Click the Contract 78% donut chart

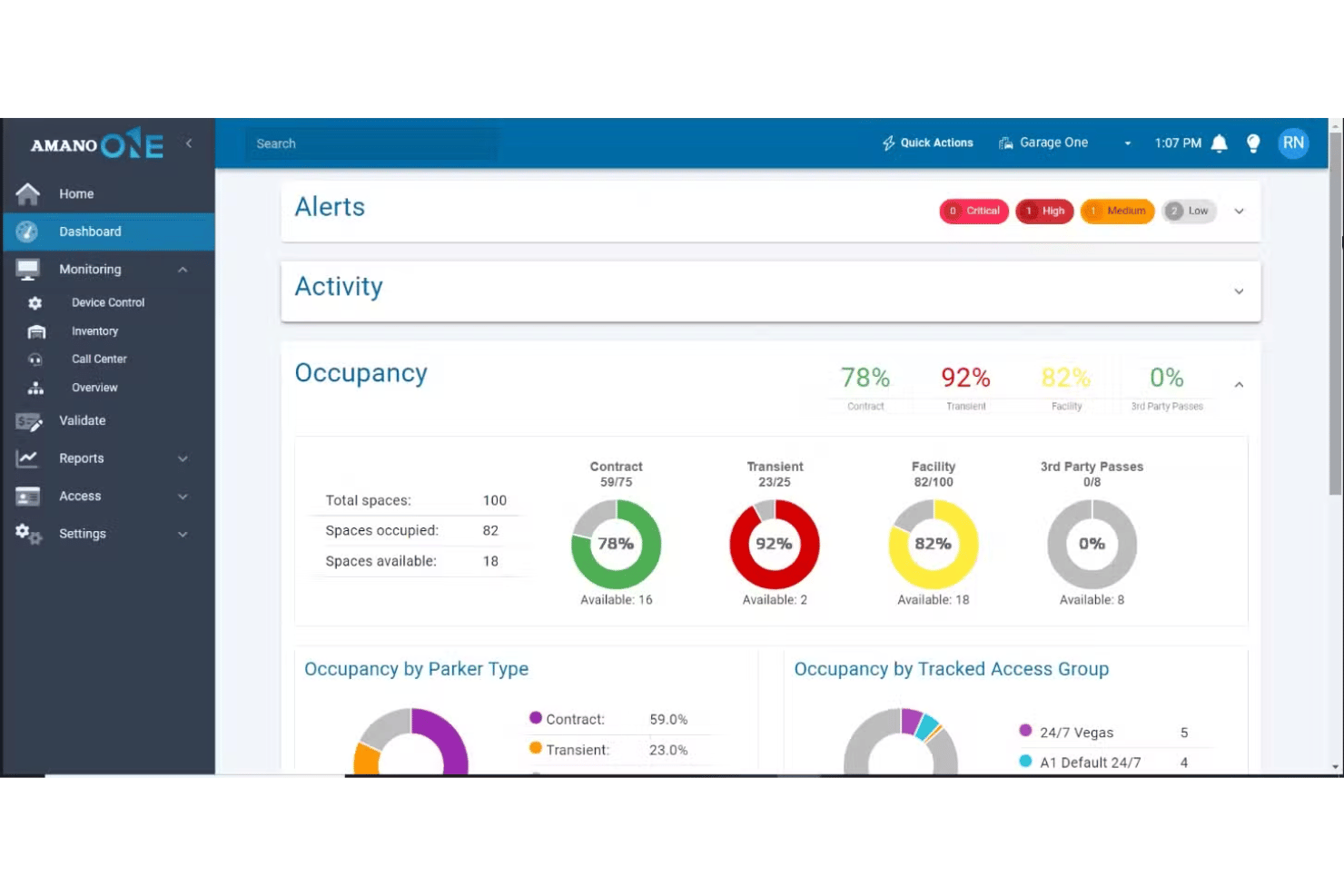616,545
